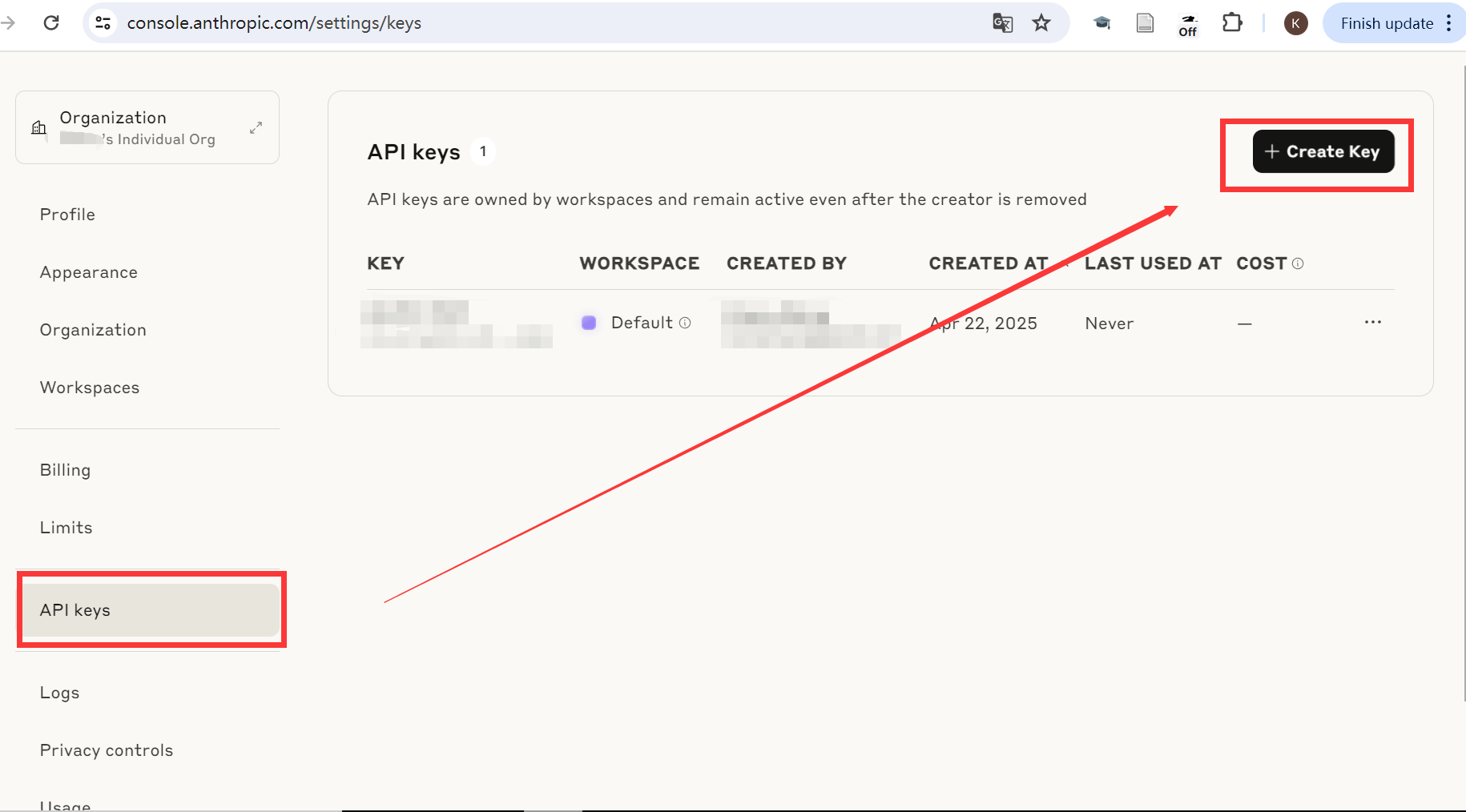Open the Limits page
The width and height of the screenshot is (1466, 812).
[x=66, y=528]
